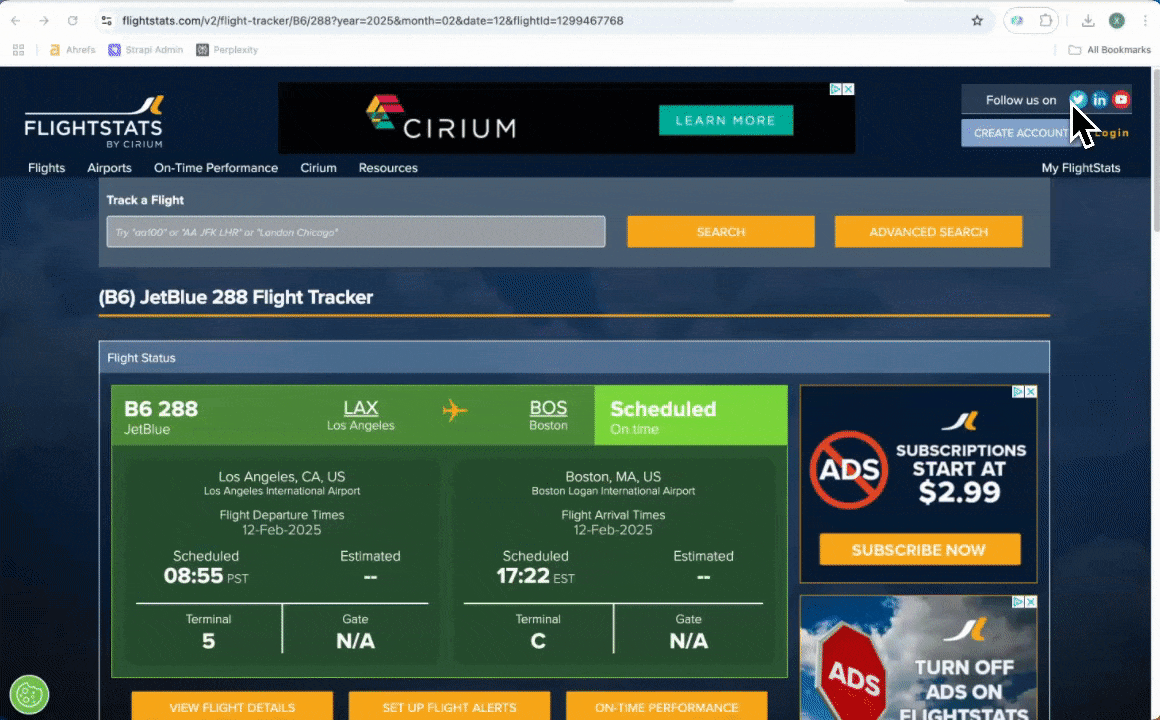Image resolution: width=1160 pixels, height=720 pixels.
Task: Open the LinkedIn follow icon
Action: (1099, 99)
